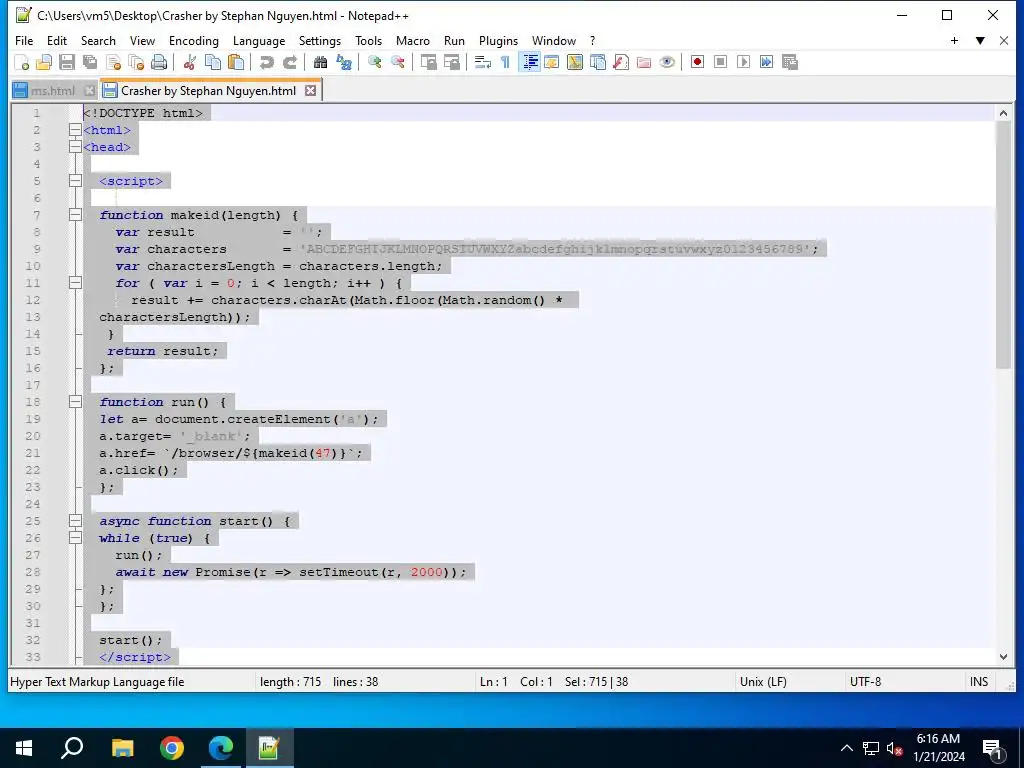The height and width of the screenshot is (768, 1024).
Task: Show the Document Map panel icon
Action: pos(575,62)
